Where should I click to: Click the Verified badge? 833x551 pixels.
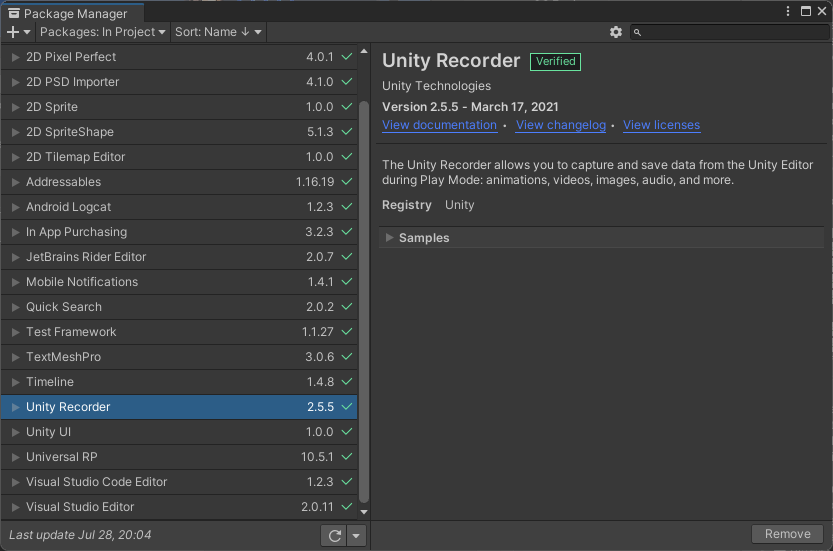[x=555, y=61]
